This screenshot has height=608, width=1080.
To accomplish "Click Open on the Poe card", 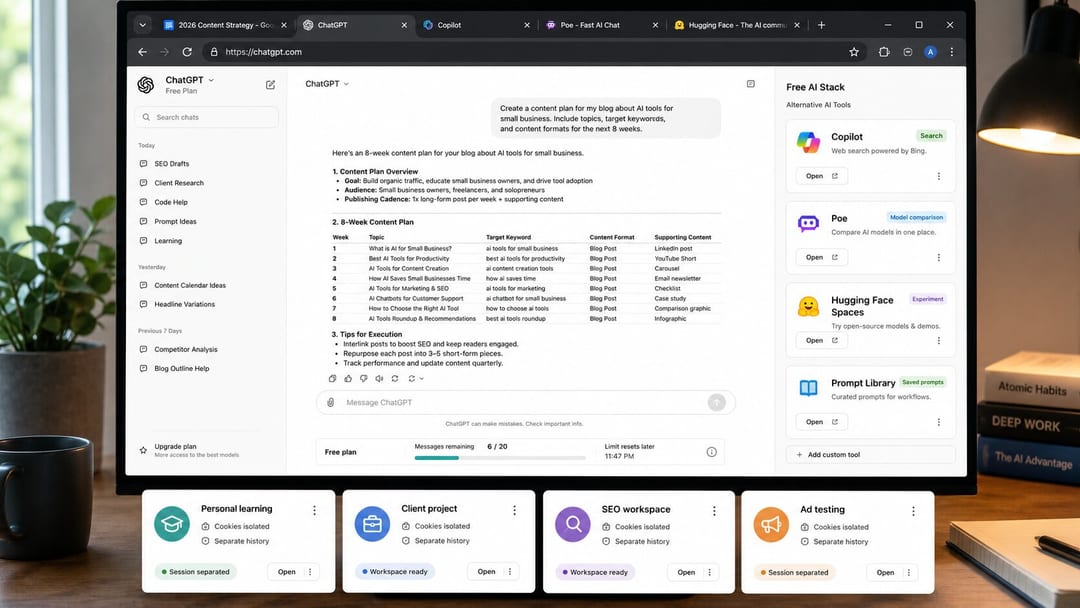I will coord(822,258).
